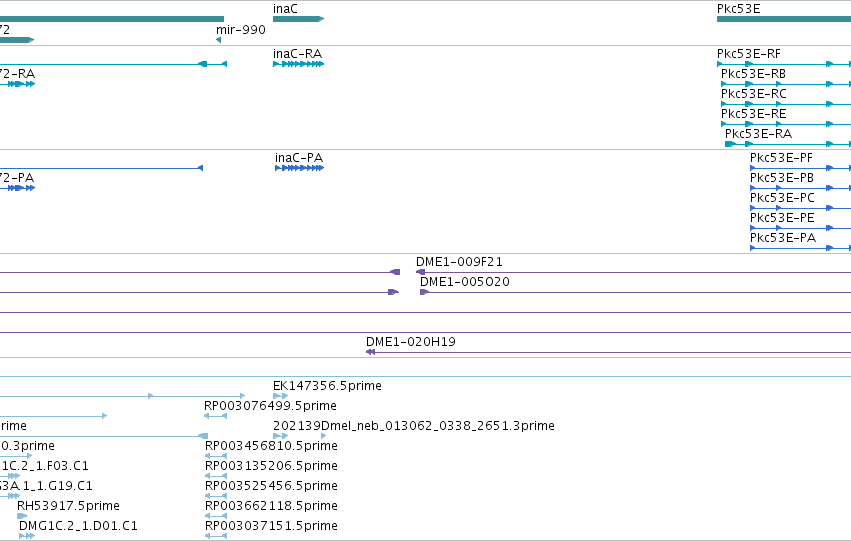The width and height of the screenshot is (851, 541).
Task: Select the Pkc53E-RC transcript
Action: coord(786,104)
